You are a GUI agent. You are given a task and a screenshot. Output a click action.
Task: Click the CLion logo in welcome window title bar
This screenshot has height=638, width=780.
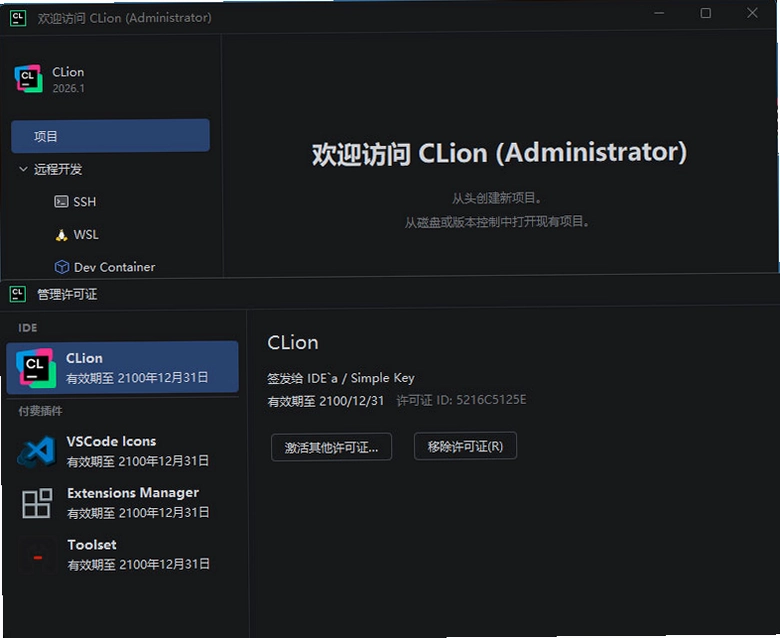[x=18, y=18]
